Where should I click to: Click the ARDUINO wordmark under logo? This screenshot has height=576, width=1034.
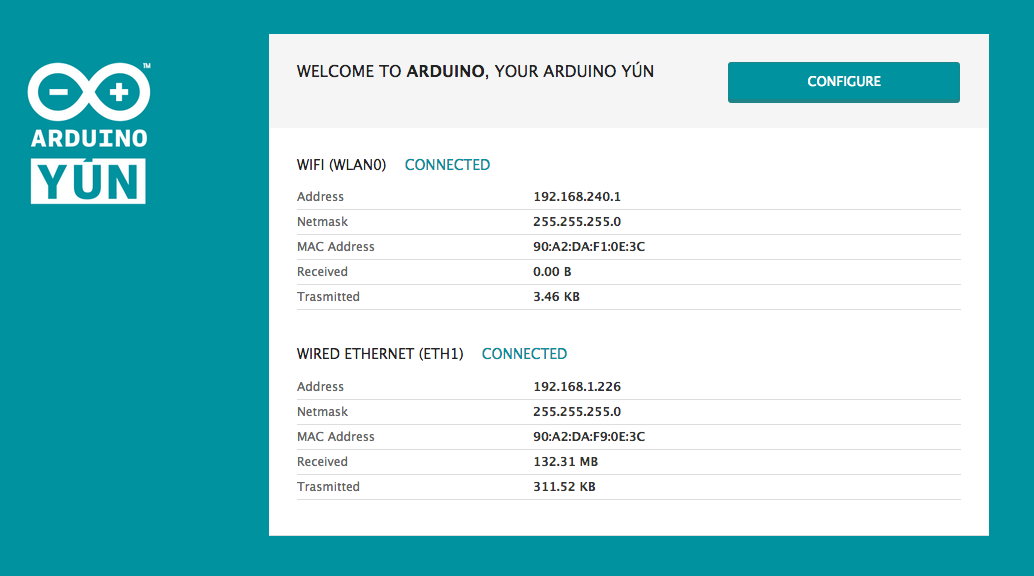pos(89,139)
